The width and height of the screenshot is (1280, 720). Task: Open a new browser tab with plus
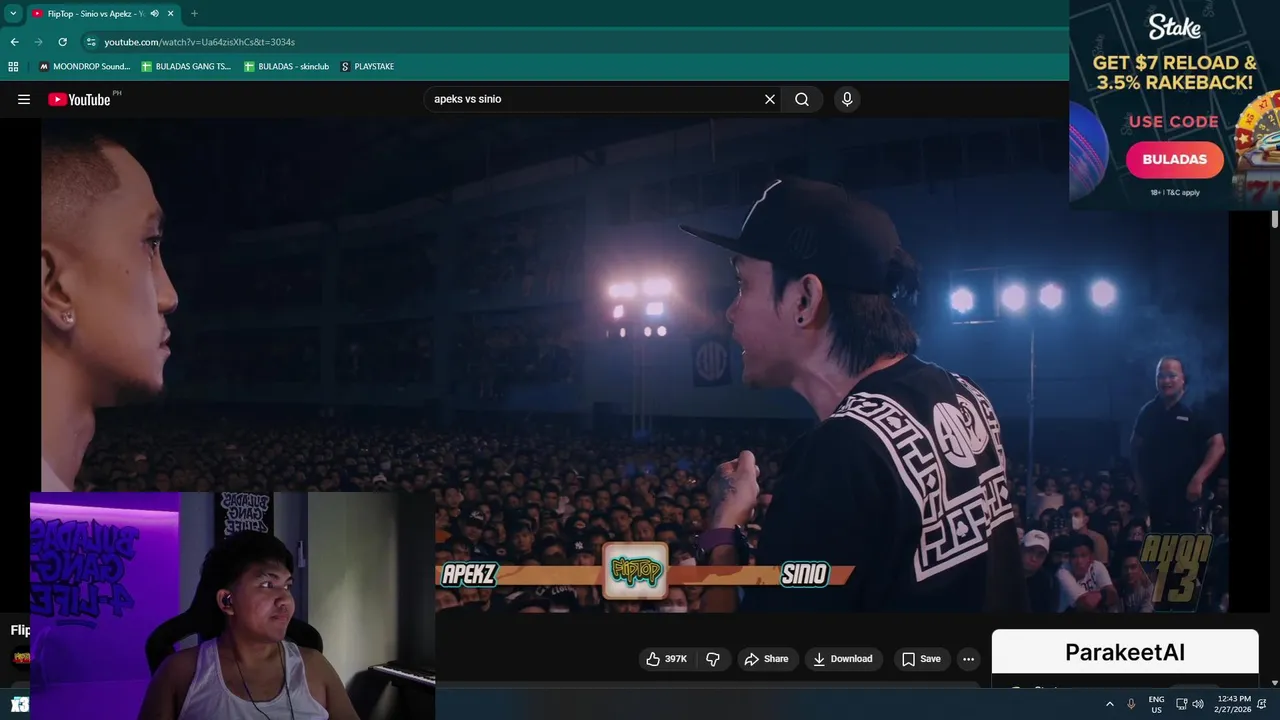pos(194,13)
